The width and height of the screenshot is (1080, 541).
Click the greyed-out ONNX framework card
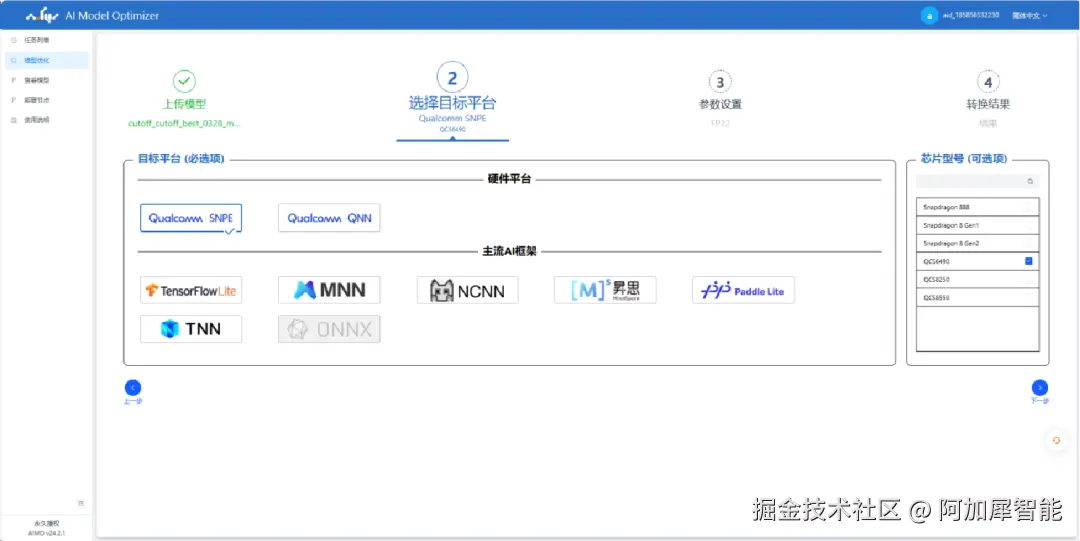click(x=329, y=329)
